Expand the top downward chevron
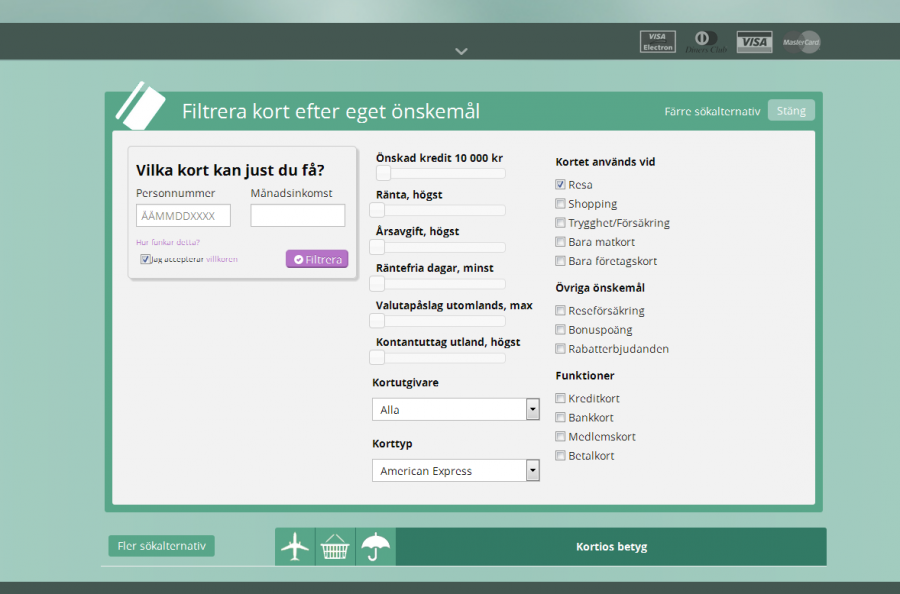The width and height of the screenshot is (900, 594). click(x=461, y=51)
